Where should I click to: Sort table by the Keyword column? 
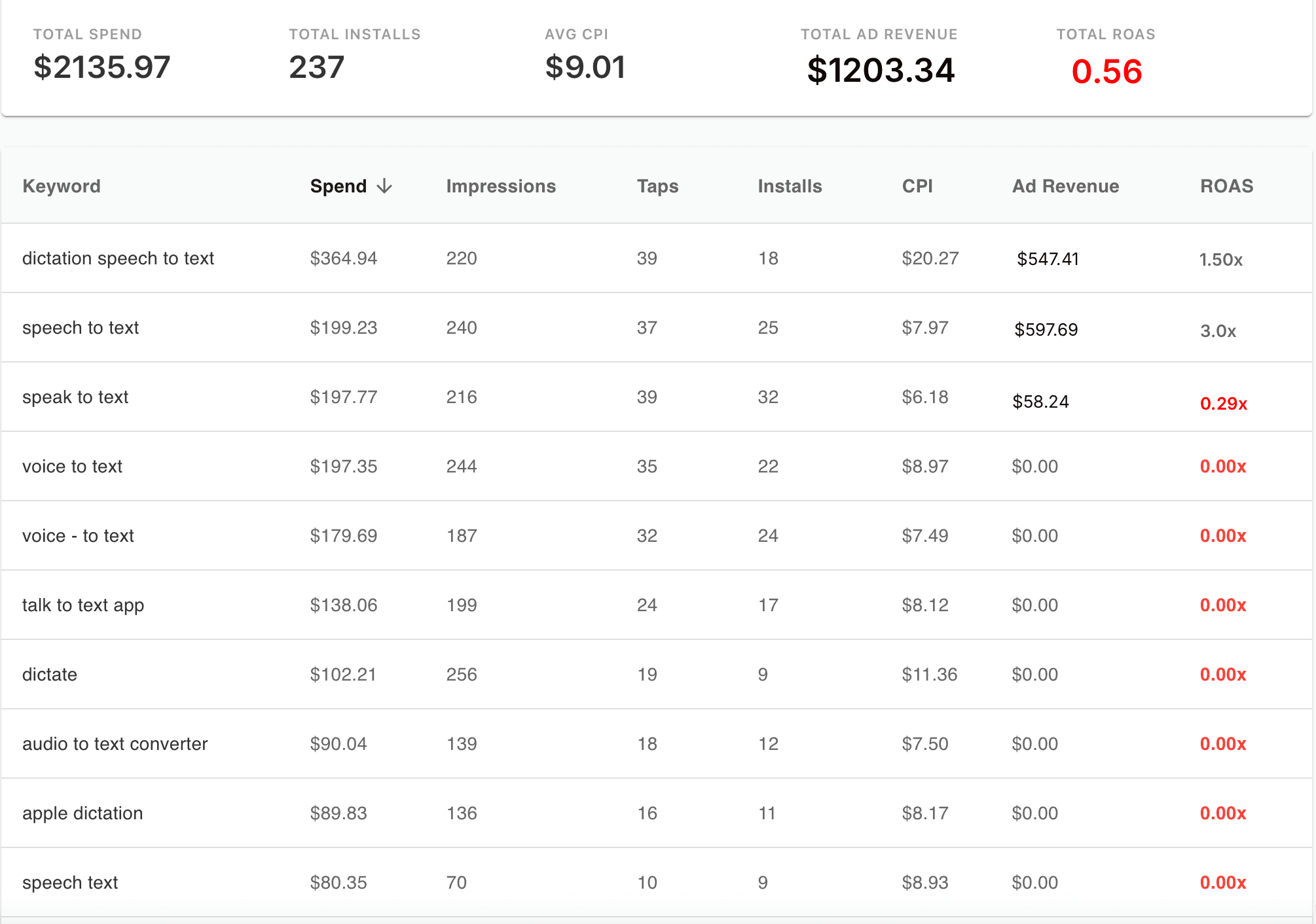click(x=62, y=186)
